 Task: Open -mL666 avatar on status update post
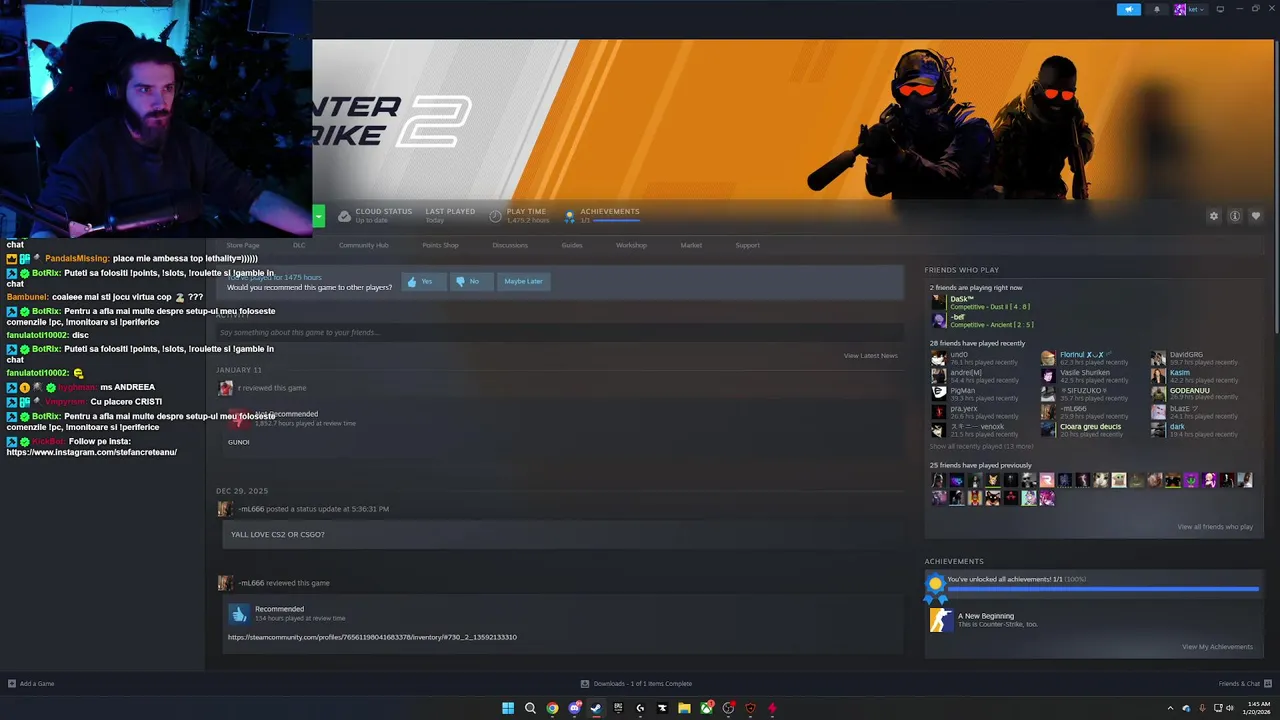[x=225, y=509]
